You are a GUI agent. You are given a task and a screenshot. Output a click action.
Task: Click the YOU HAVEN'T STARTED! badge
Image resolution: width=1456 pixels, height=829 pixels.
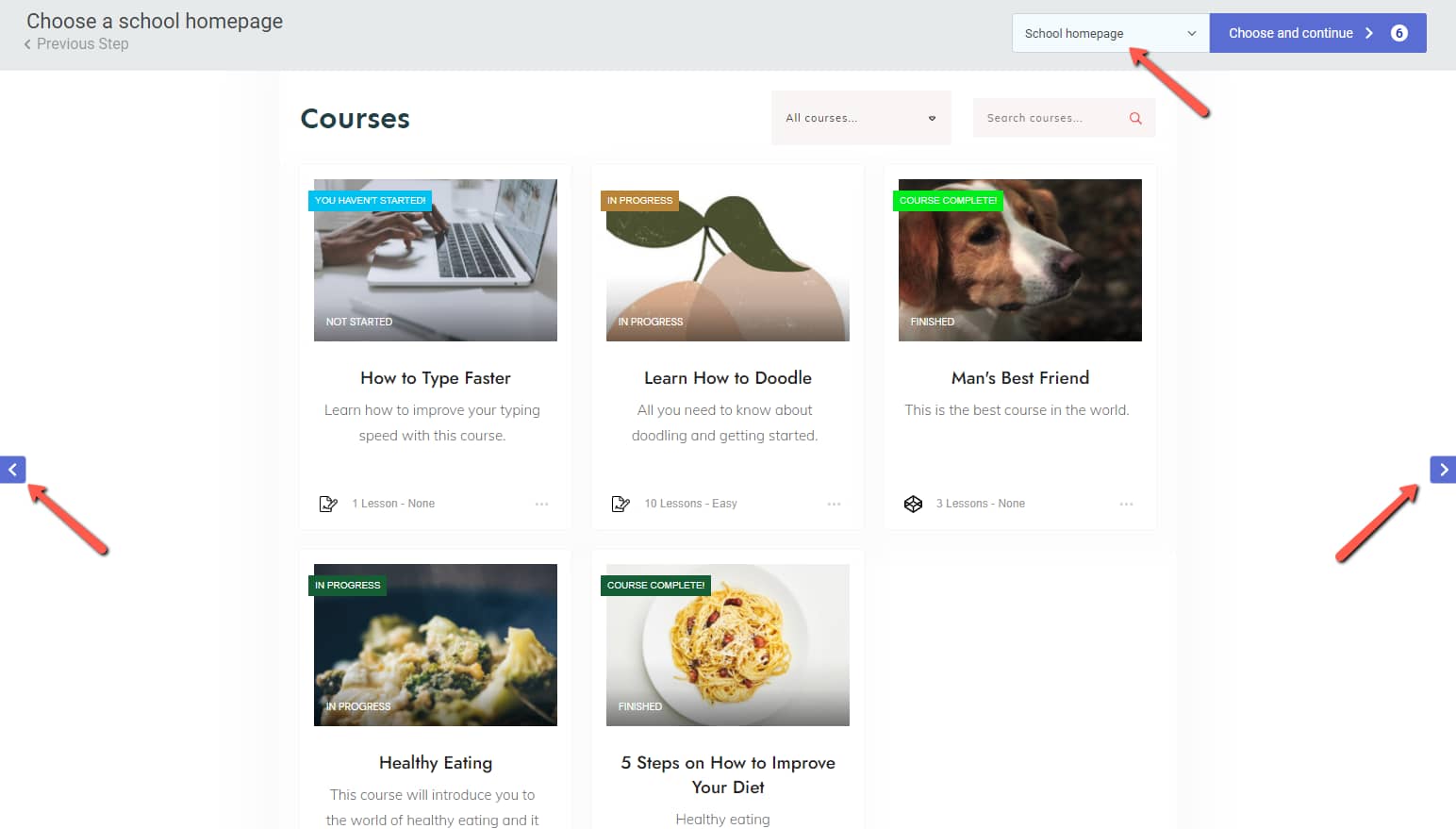coord(370,201)
